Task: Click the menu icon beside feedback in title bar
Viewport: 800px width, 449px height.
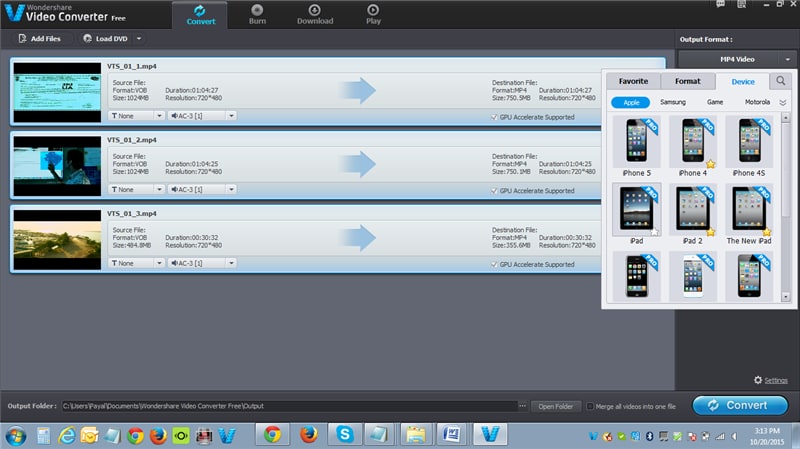Action: point(742,4)
